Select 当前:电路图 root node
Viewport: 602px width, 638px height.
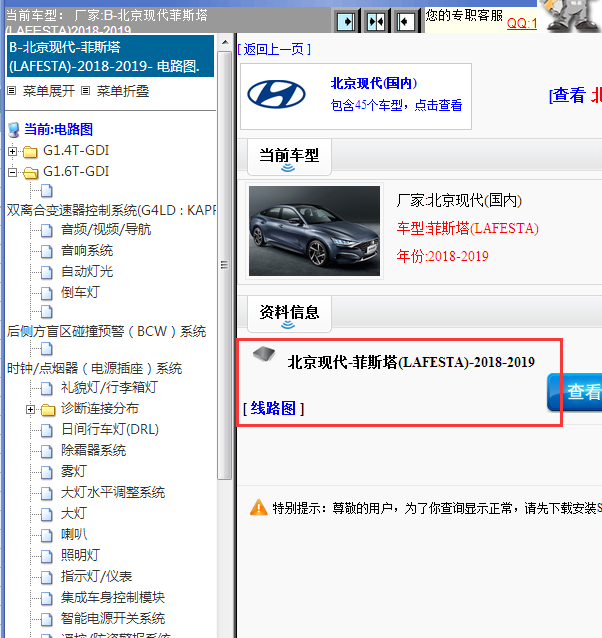pos(58,129)
